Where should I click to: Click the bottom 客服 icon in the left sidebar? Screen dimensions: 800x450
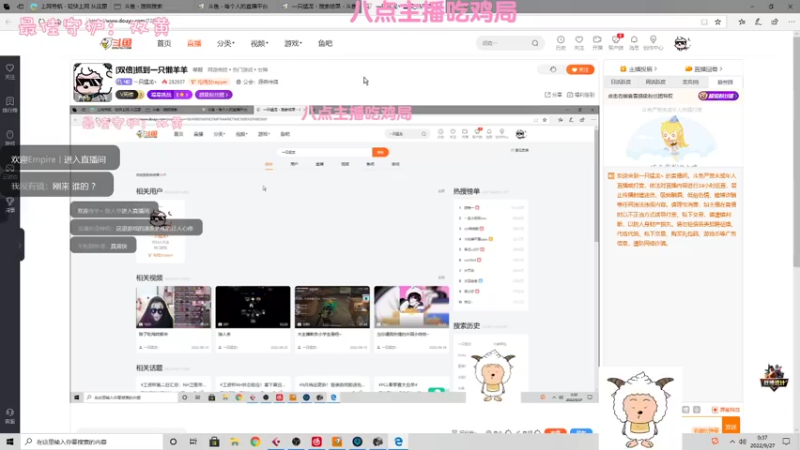(x=10, y=416)
